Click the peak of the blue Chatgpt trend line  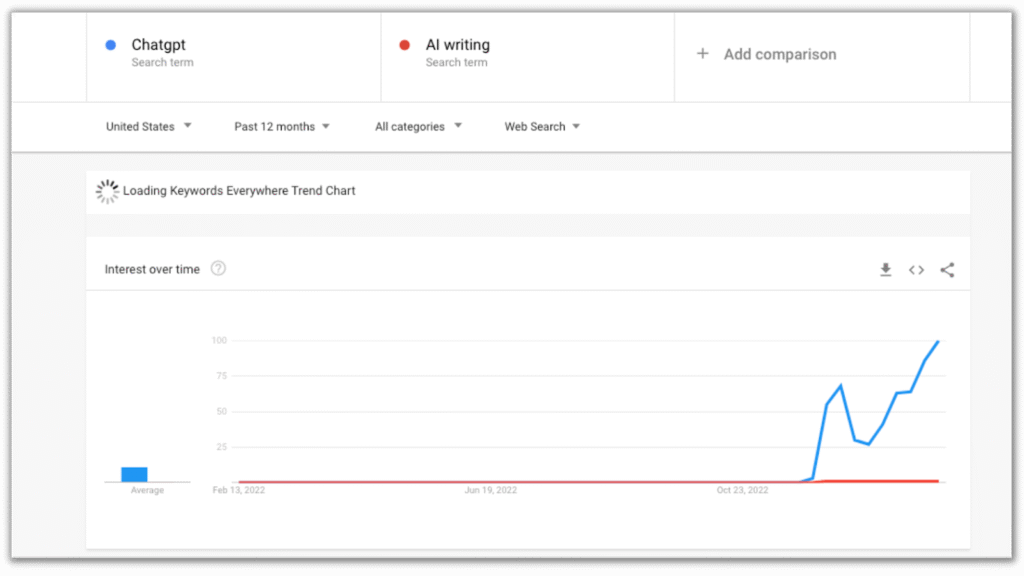click(936, 342)
